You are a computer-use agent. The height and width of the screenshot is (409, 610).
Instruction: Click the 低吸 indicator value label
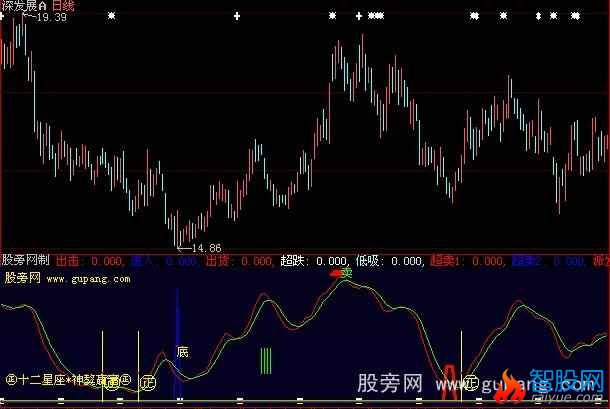pos(391,262)
